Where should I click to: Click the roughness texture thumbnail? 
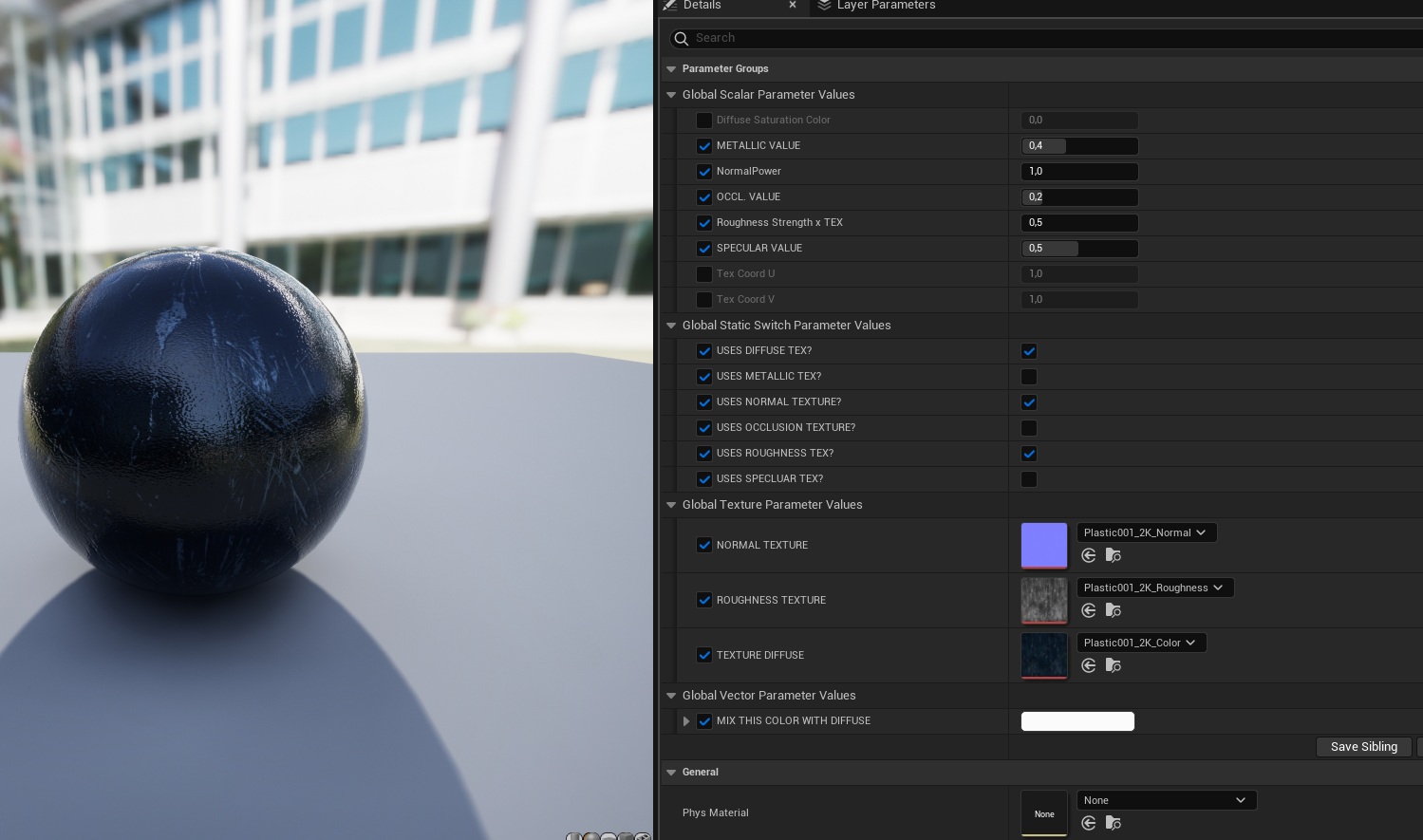click(1044, 601)
